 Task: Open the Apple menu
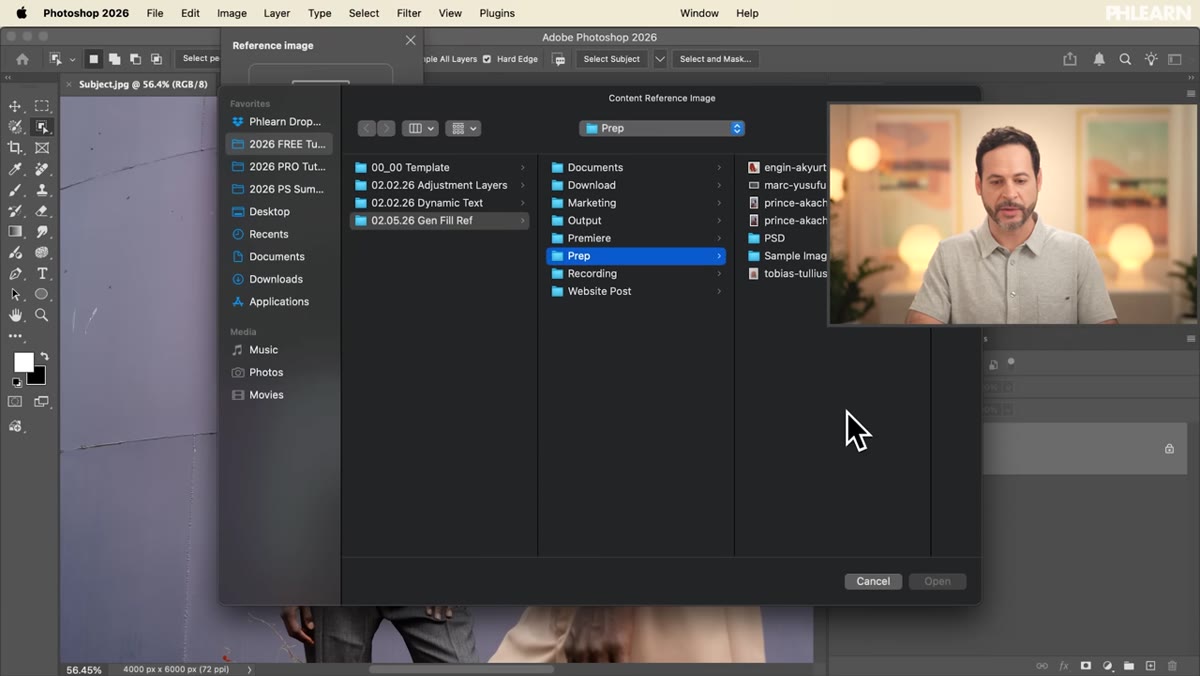(21, 13)
